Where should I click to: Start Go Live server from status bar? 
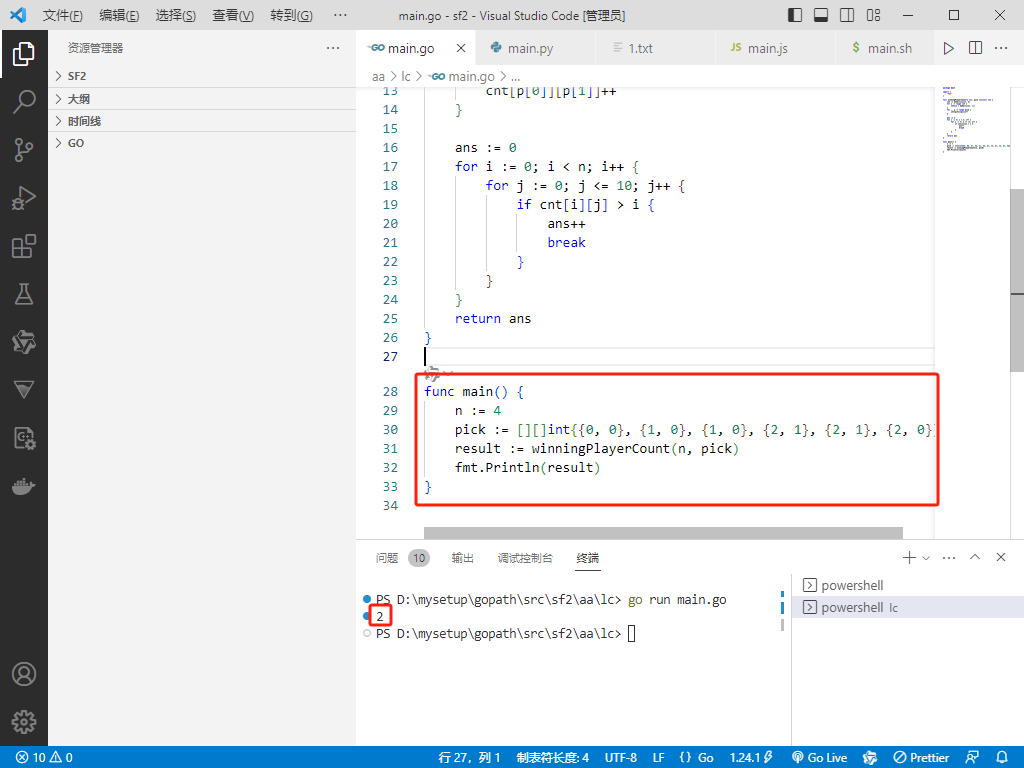tap(819, 758)
